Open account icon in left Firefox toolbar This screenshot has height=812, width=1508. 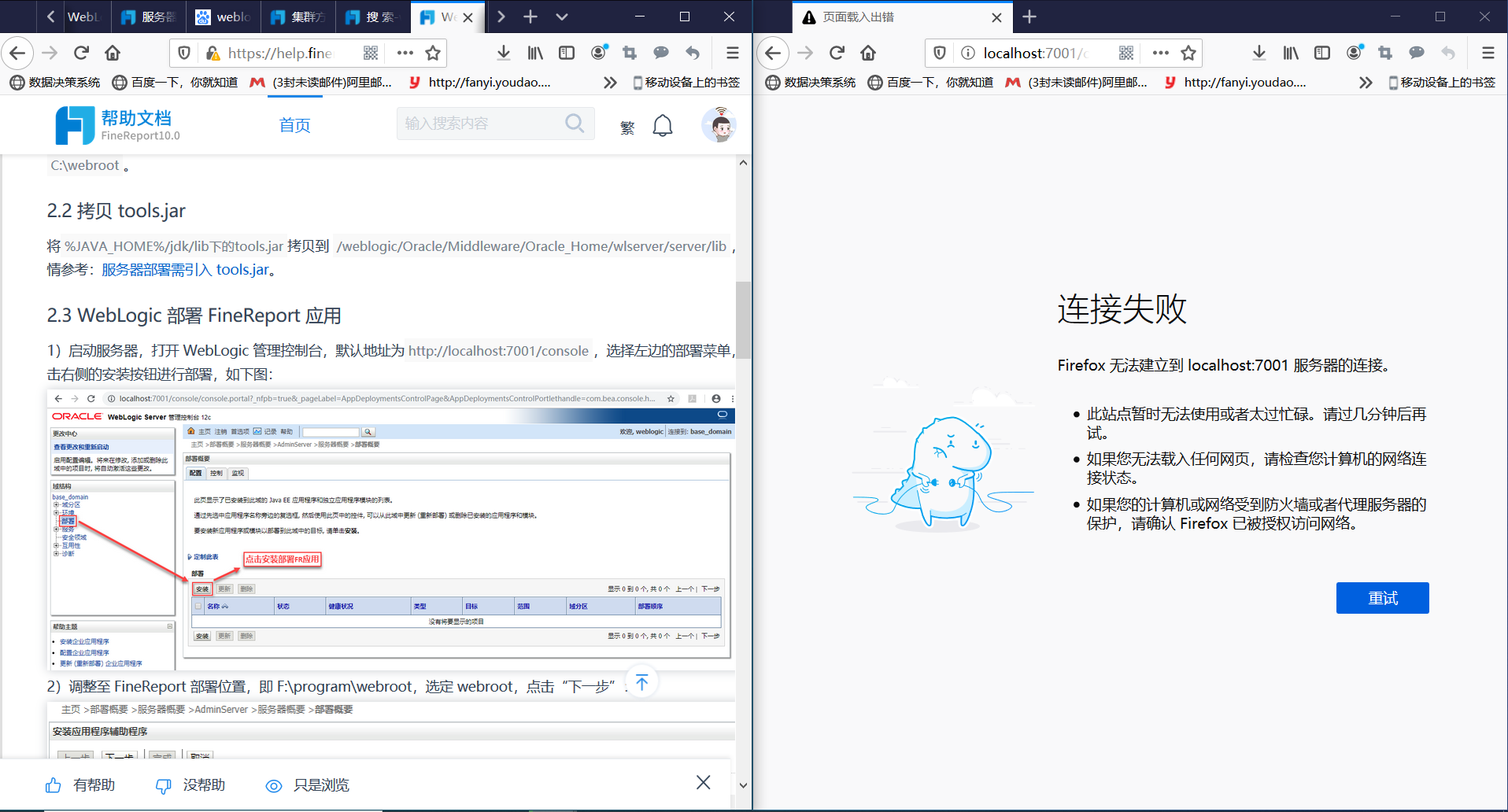click(599, 53)
